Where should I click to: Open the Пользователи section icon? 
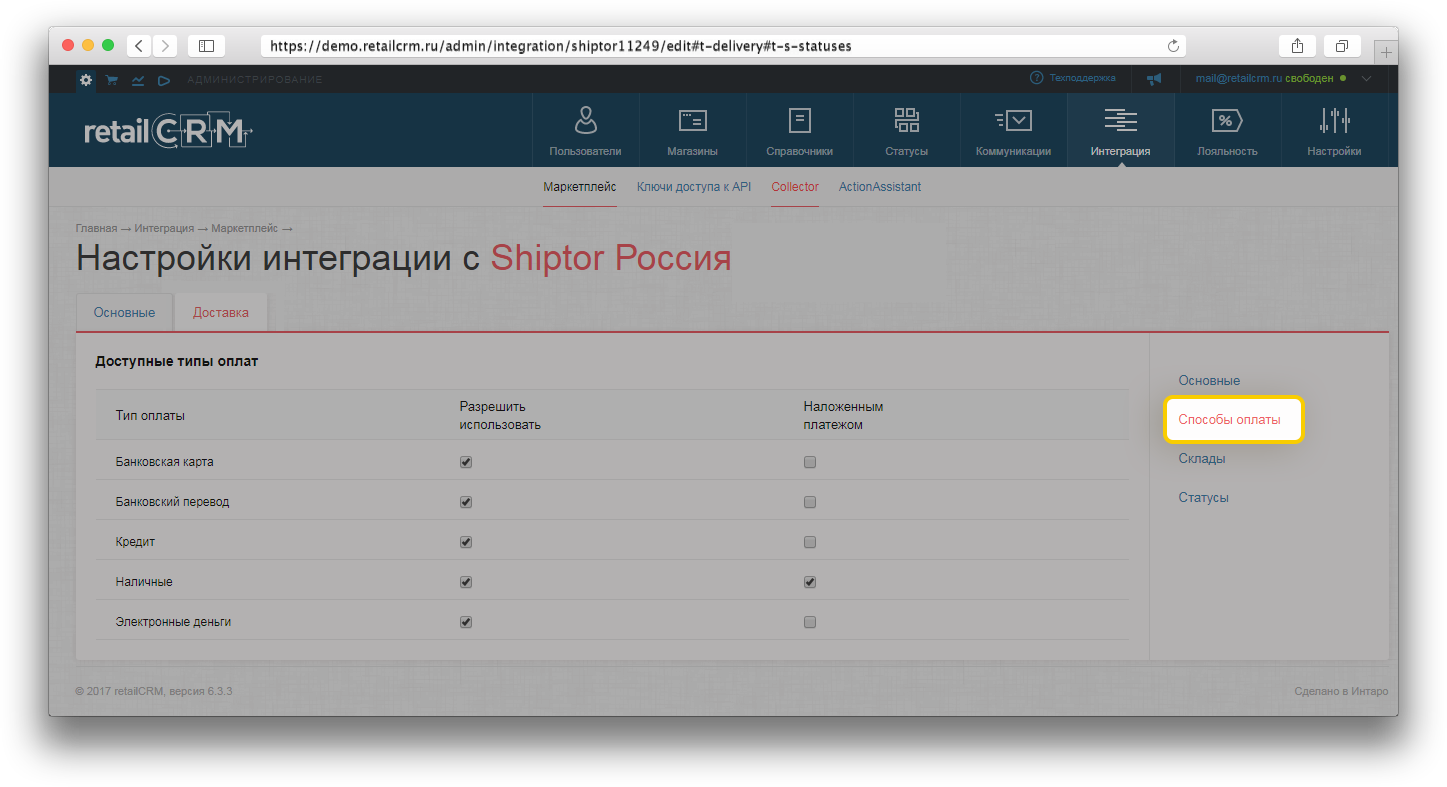(x=585, y=121)
